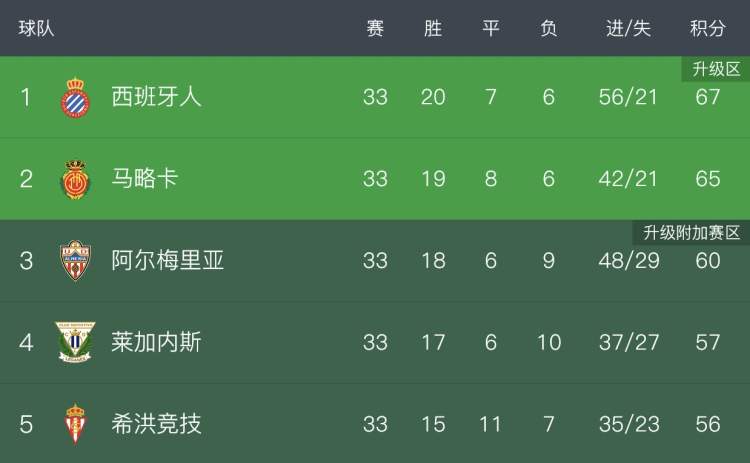
Task: Click the 赛 column header
Action: pyautogui.click(x=375, y=28)
